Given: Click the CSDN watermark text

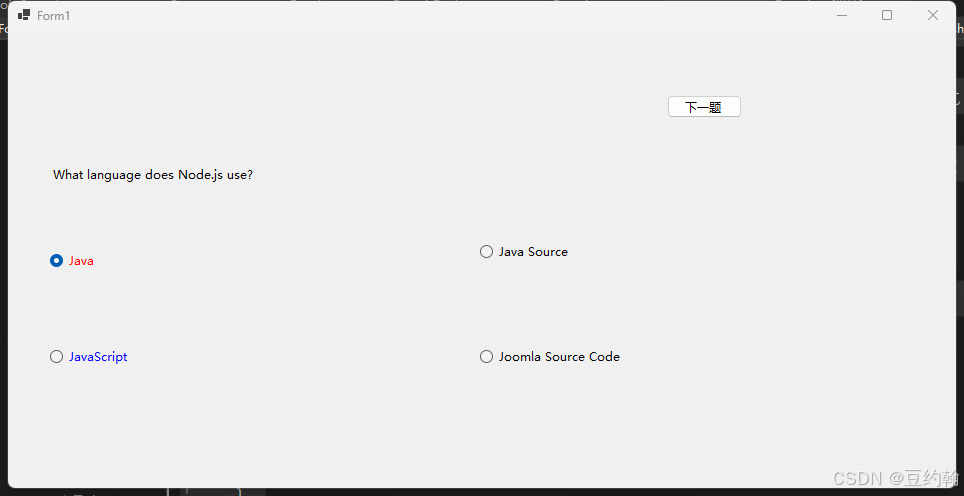Looking at the screenshot, I should tap(856, 478).
